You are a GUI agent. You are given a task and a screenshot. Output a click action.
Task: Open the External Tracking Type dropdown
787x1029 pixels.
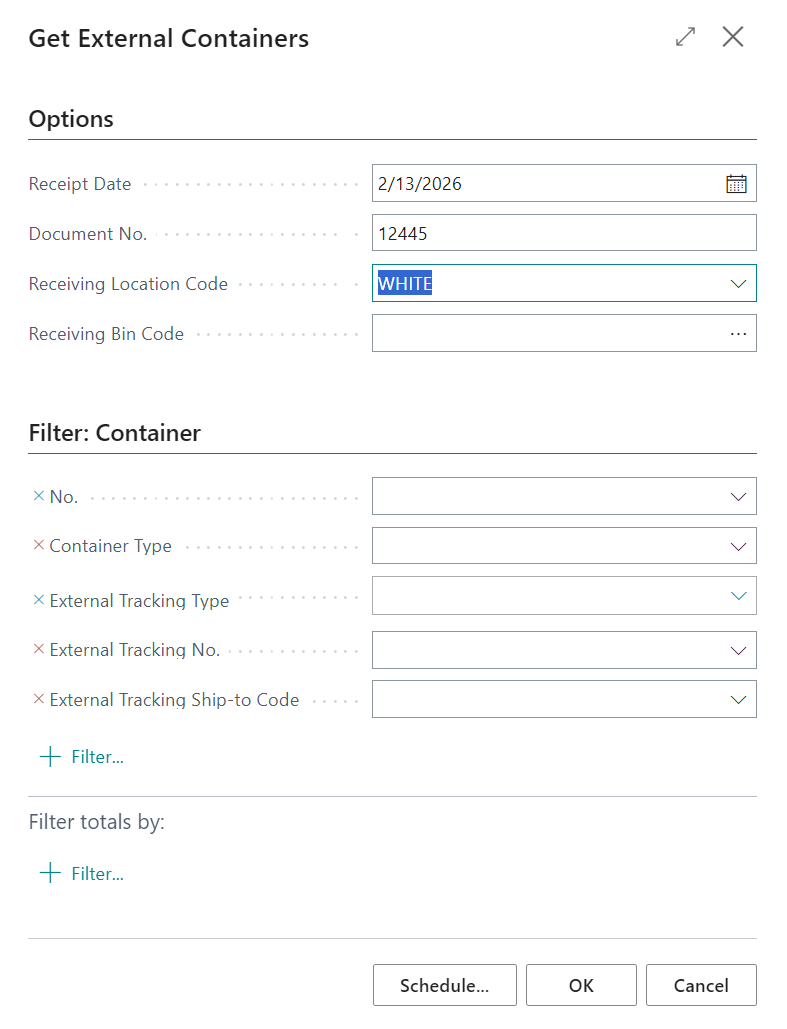[738, 596]
